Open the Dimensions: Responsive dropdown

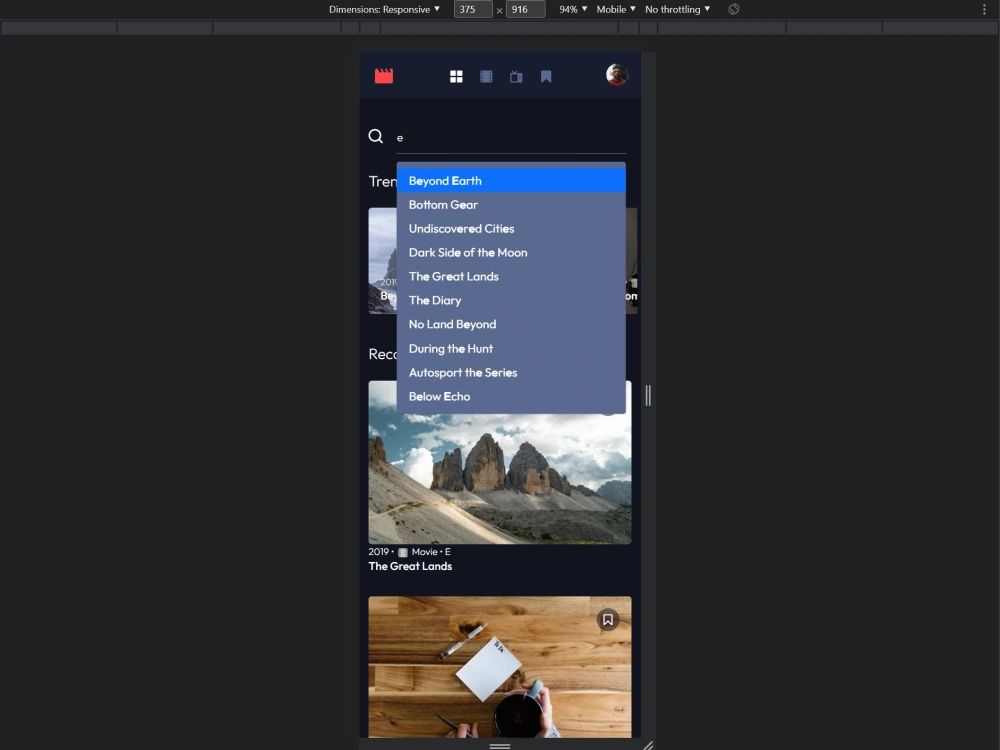click(384, 9)
